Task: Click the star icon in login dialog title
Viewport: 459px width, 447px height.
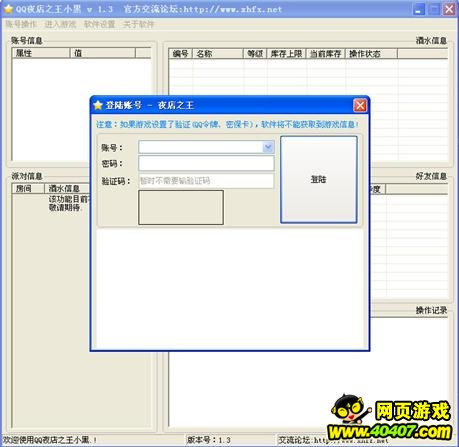Action: click(x=98, y=105)
